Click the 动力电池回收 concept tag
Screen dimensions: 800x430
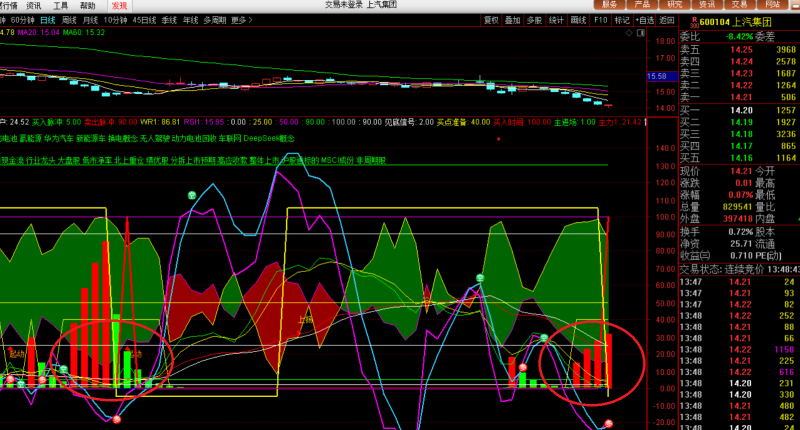pos(193,138)
